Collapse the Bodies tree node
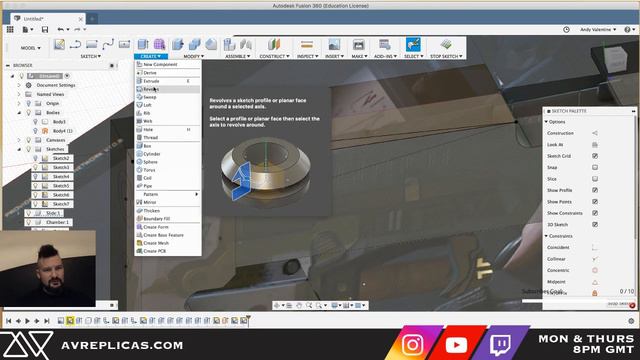 pyautogui.click(x=19, y=113)
